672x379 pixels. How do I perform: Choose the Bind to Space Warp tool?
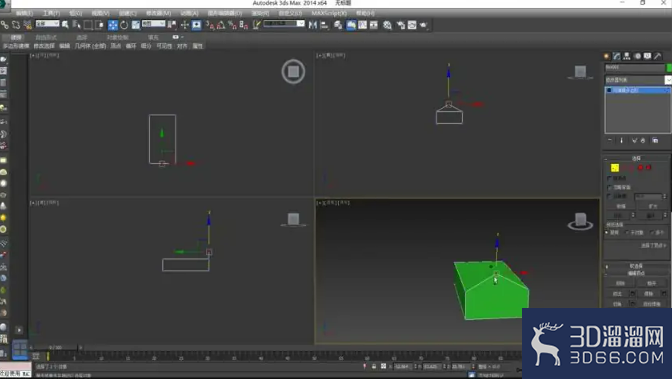coord(27,25)
